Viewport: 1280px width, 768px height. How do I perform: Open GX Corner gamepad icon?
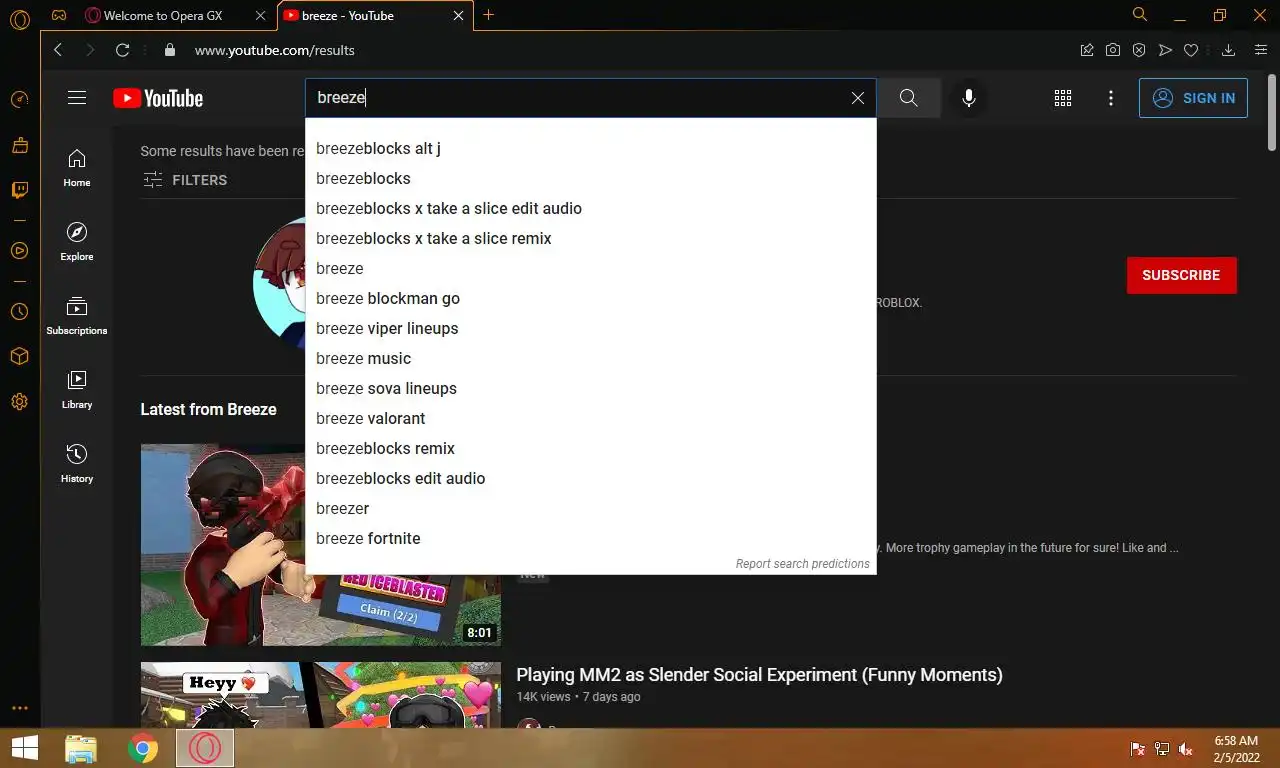60,16
